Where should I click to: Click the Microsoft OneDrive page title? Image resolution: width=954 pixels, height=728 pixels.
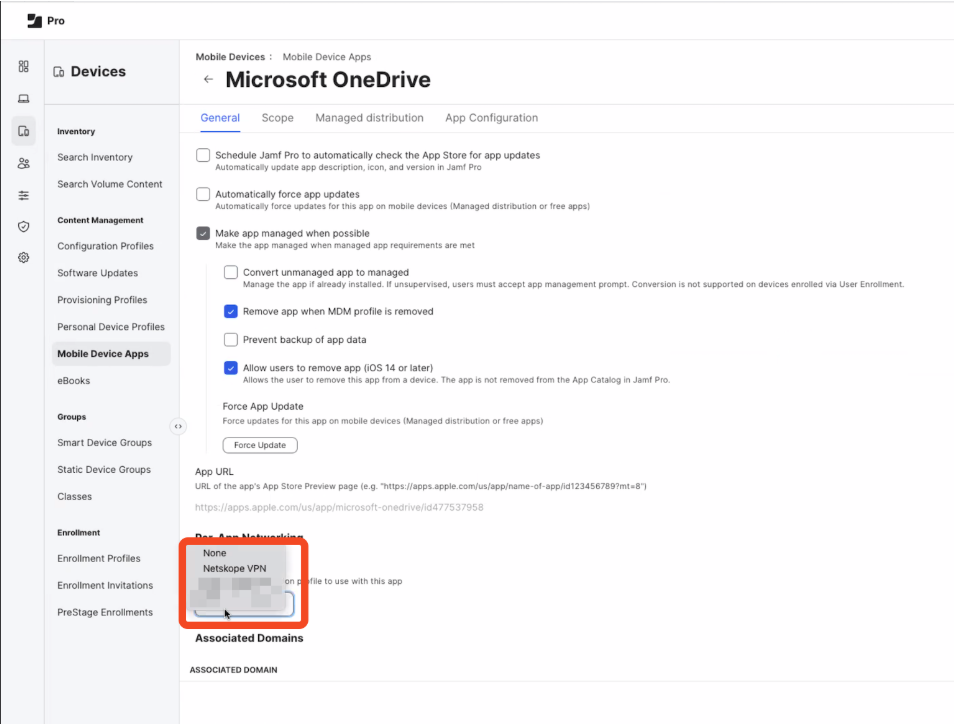(328, 80)
